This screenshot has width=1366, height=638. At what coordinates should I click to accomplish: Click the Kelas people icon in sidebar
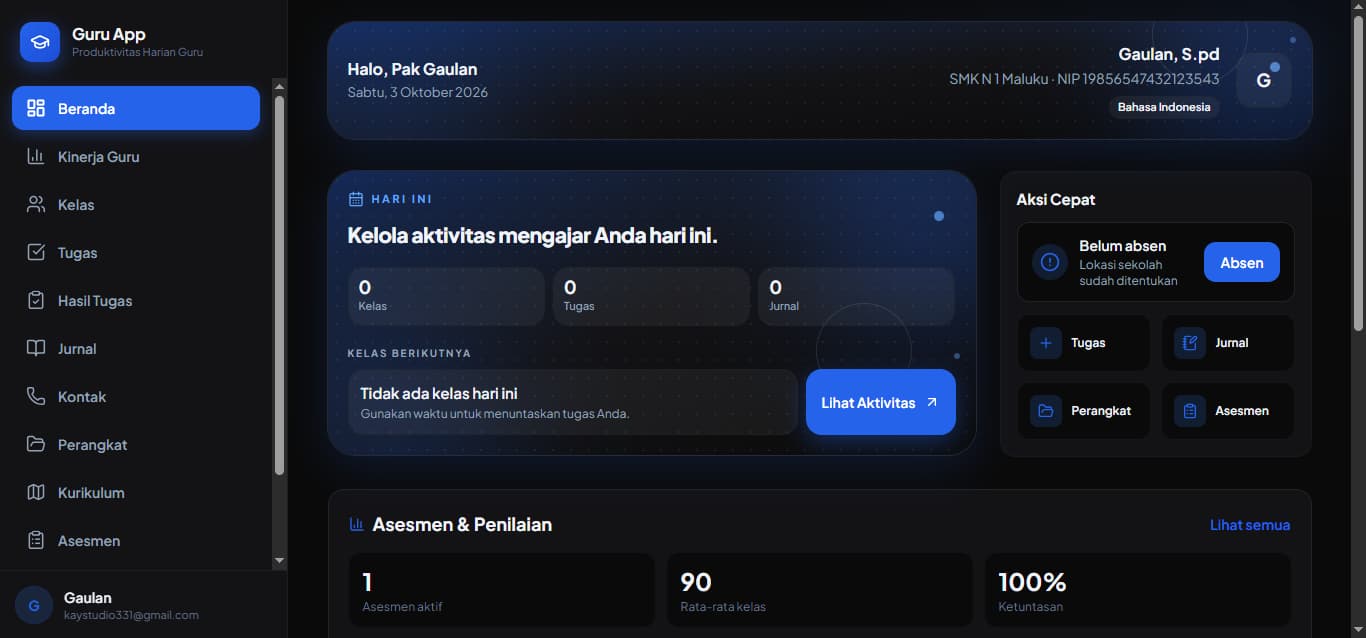point(36,204)
